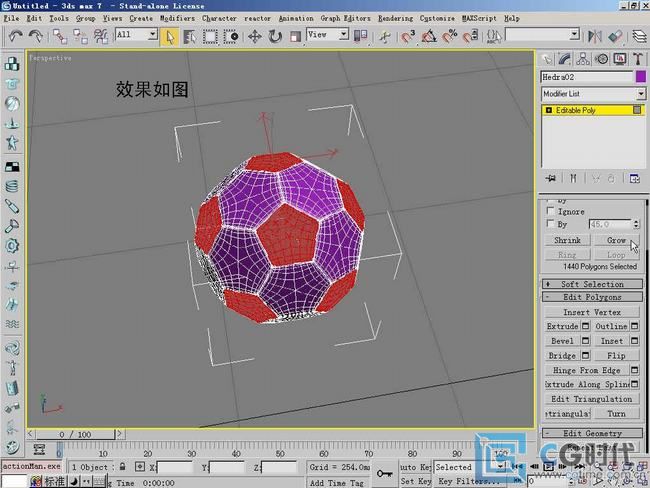Open the Utilities hammer panel tab
The image size is (650, 488).
[638, 59]
